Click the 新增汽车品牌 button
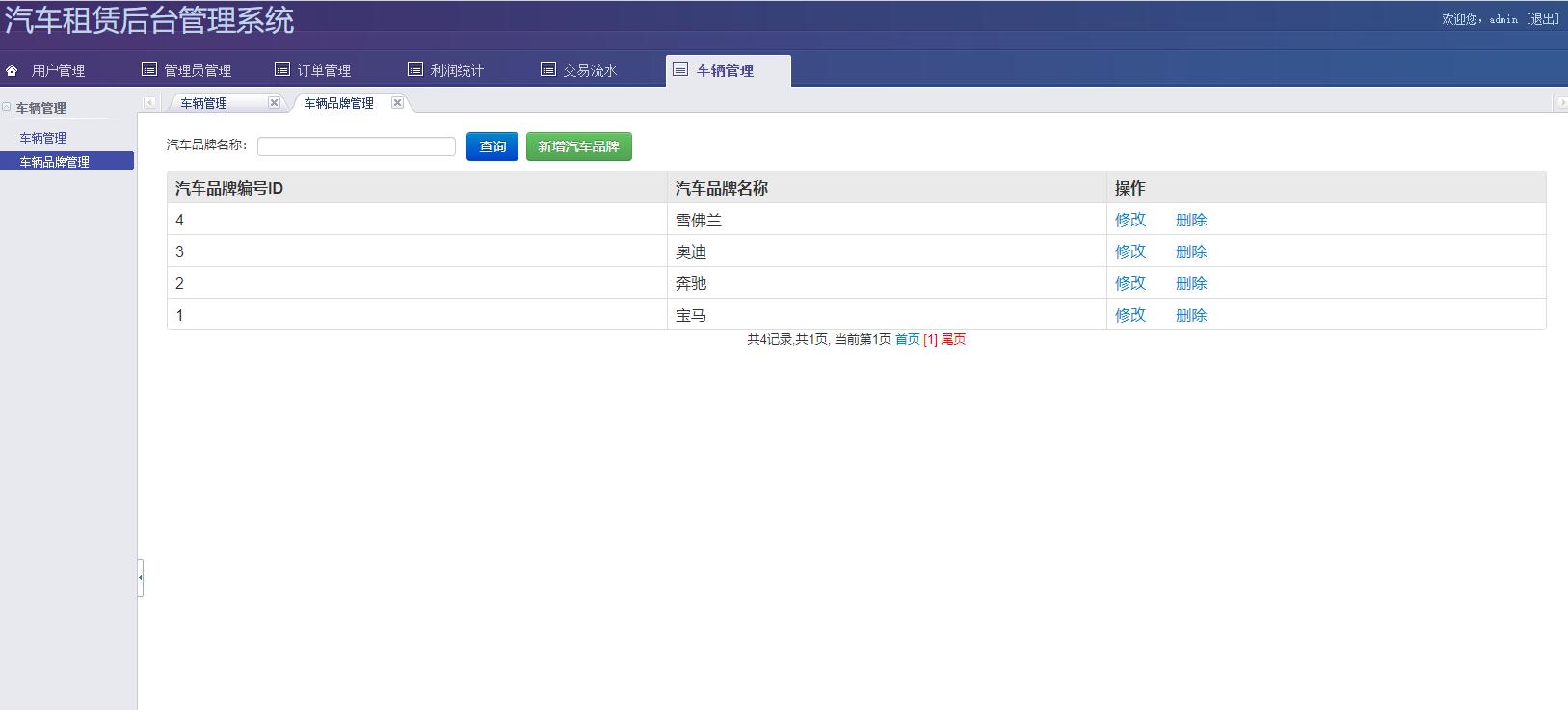Viewport: 1568px width, 710px height. (x=578, y=146)
